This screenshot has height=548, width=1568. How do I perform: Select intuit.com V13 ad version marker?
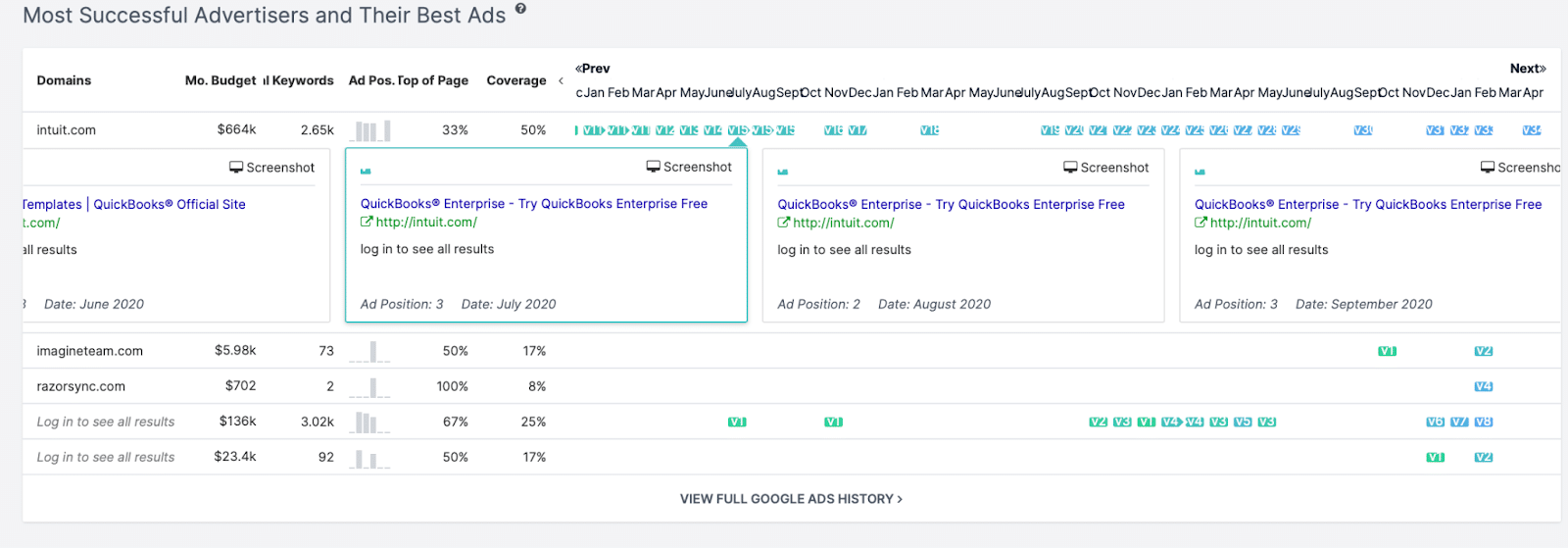[689, 130]
